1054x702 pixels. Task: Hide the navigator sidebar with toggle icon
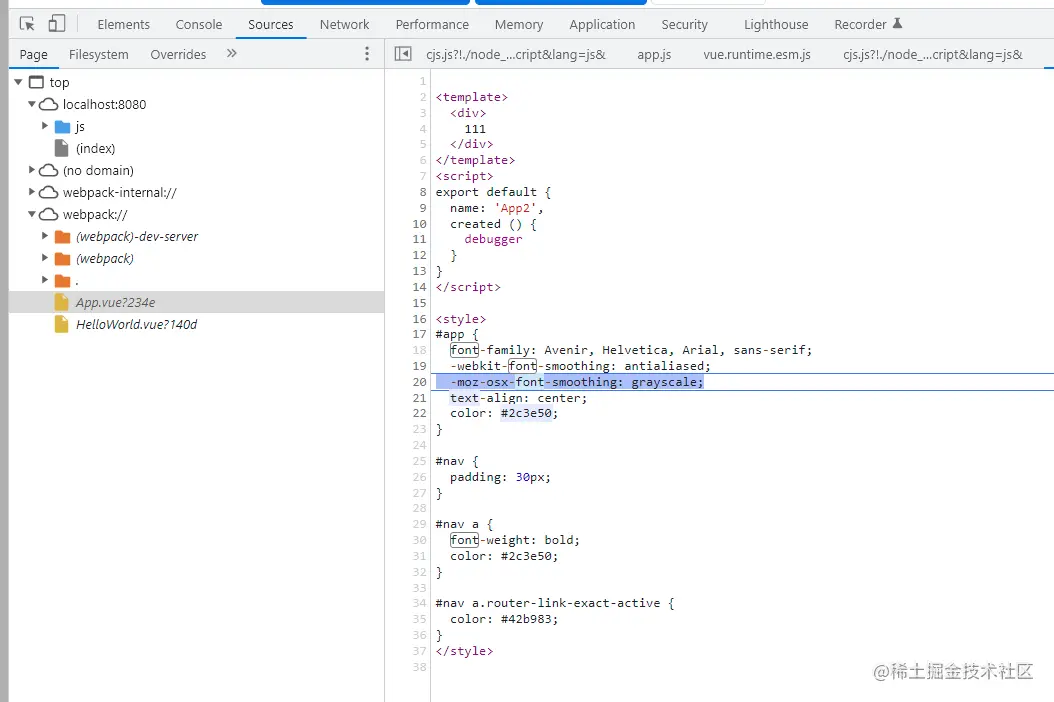[x=403, y=54]
